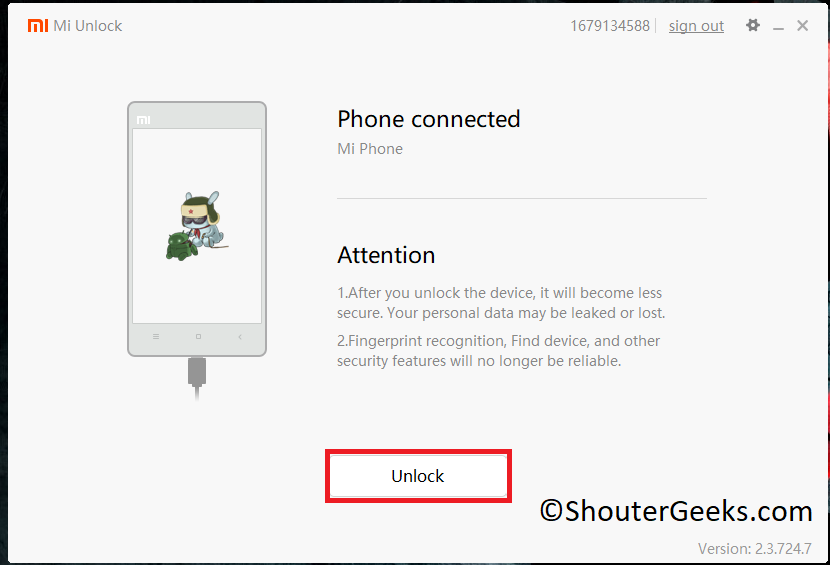Click the Mi Phone device name label
The width and height of the screenshot is (830, 565).
[370, 149]
